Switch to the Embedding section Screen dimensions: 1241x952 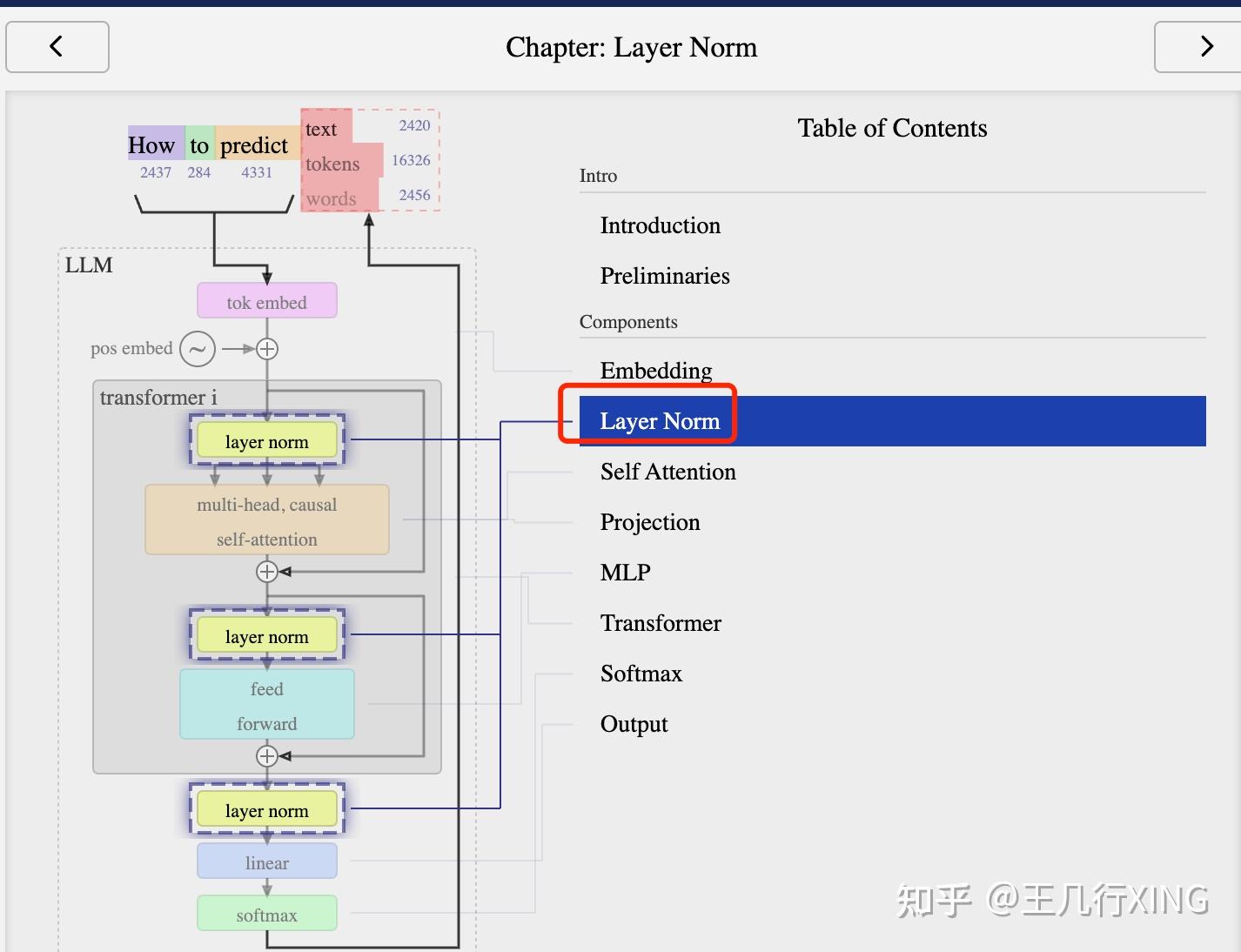656,371
